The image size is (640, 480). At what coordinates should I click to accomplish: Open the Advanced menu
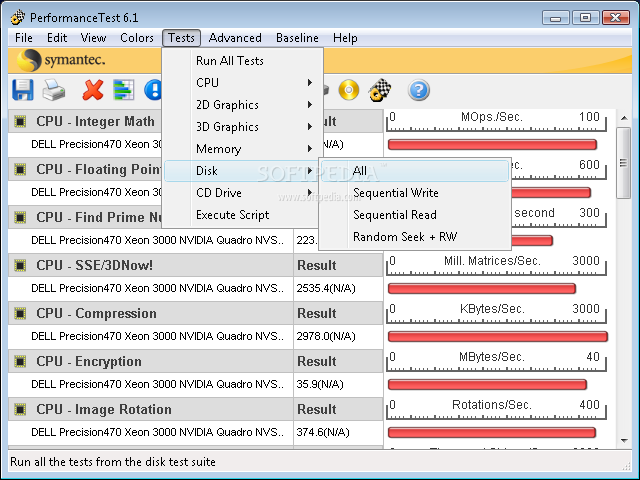coord(235,38)
